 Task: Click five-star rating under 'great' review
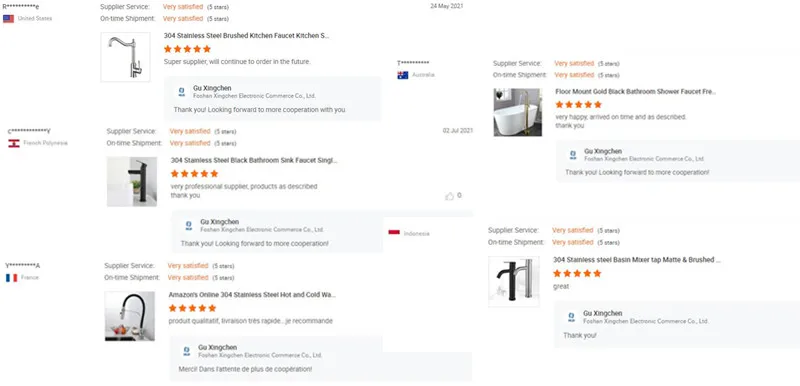(577, 273)
